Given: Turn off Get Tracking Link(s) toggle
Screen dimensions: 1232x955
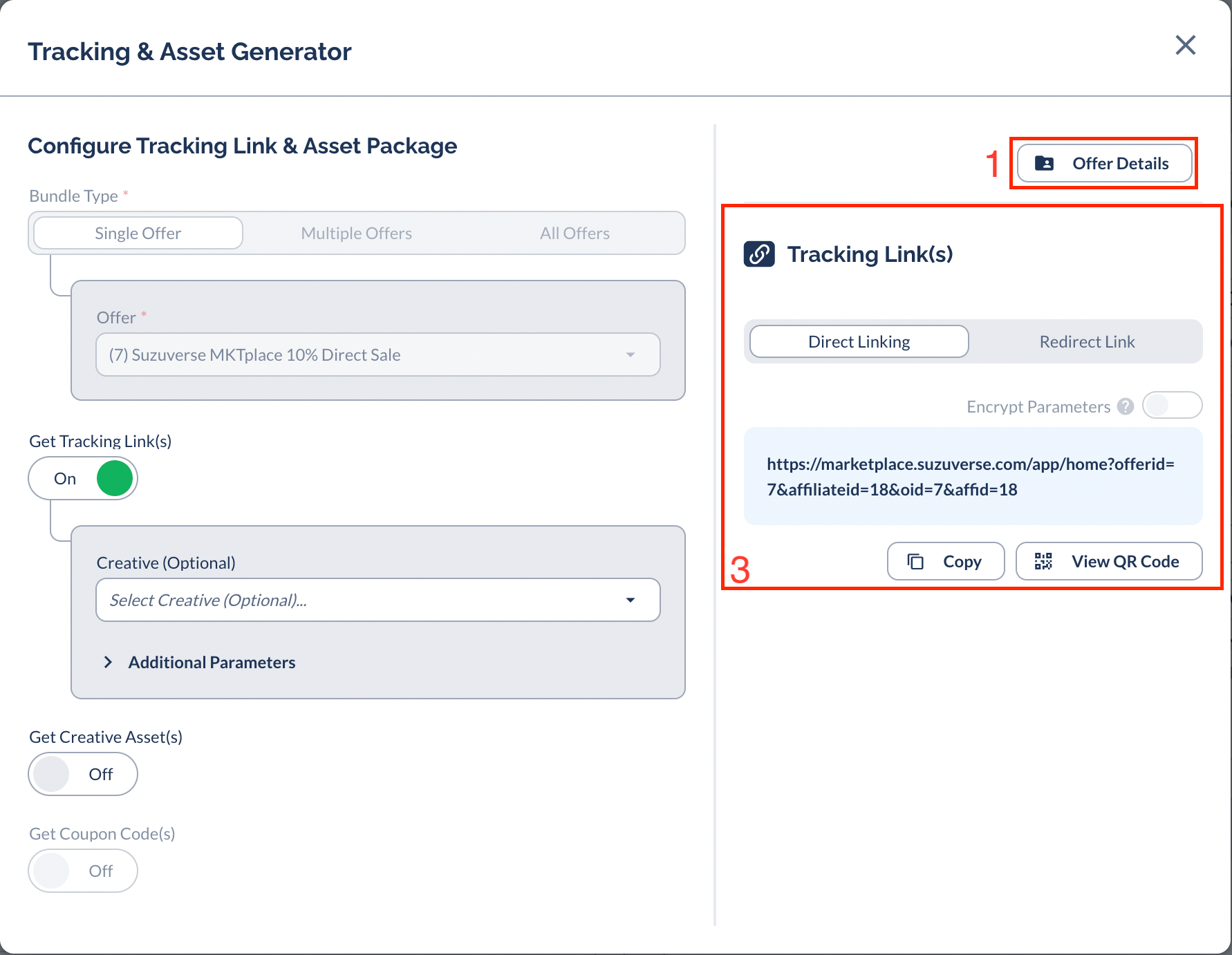Looking at the screenshot, I should click(83, 479).
